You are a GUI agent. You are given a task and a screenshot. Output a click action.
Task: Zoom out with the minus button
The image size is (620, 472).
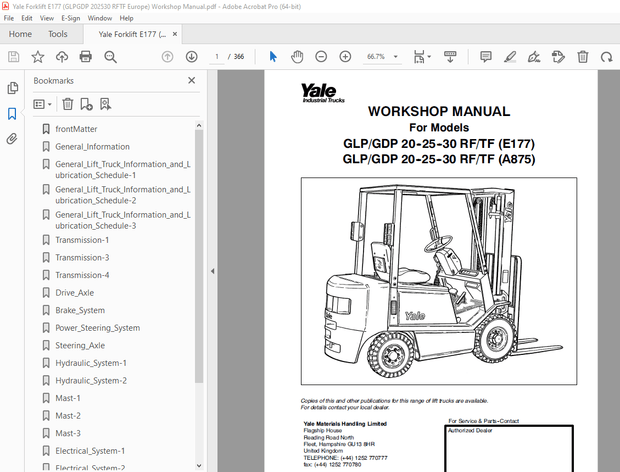321,57
